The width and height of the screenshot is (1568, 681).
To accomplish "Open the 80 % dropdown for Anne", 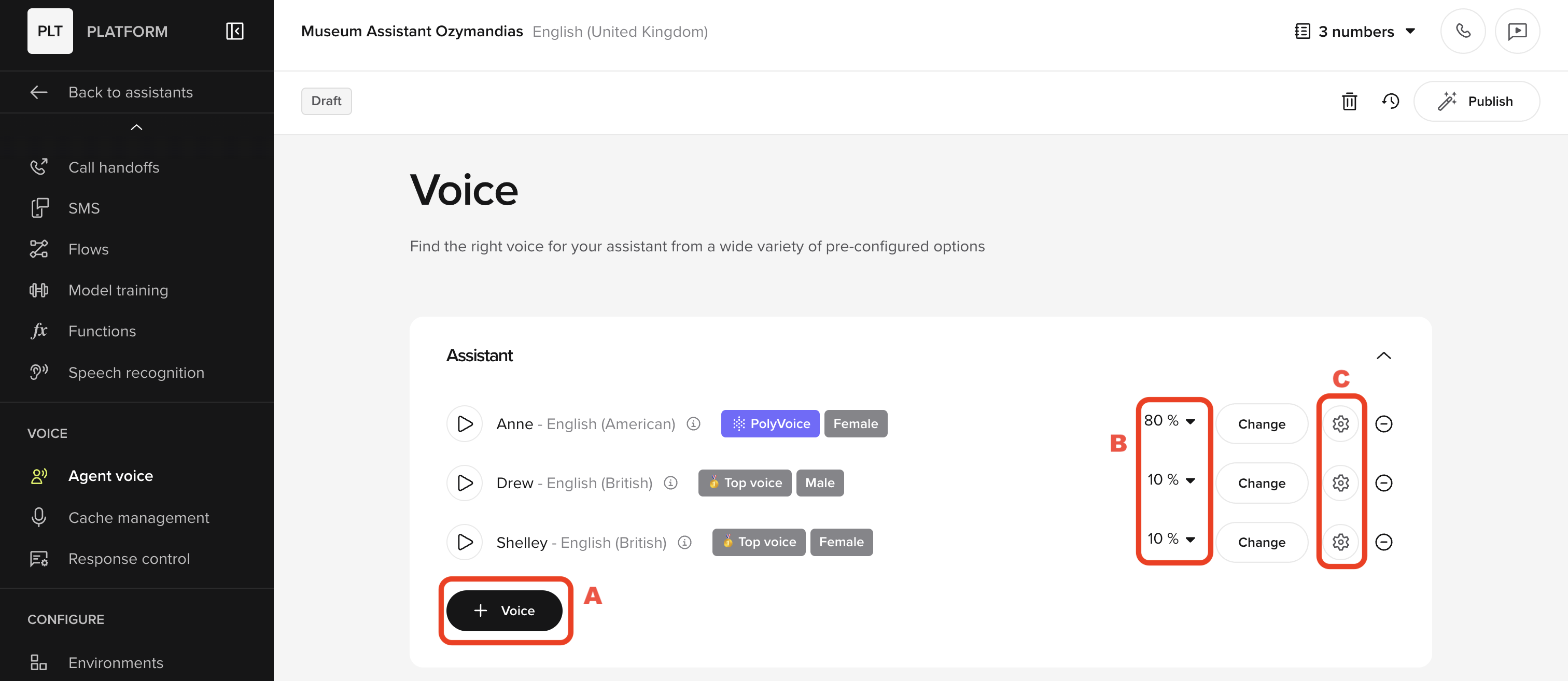I will [x=1170, y=420].
